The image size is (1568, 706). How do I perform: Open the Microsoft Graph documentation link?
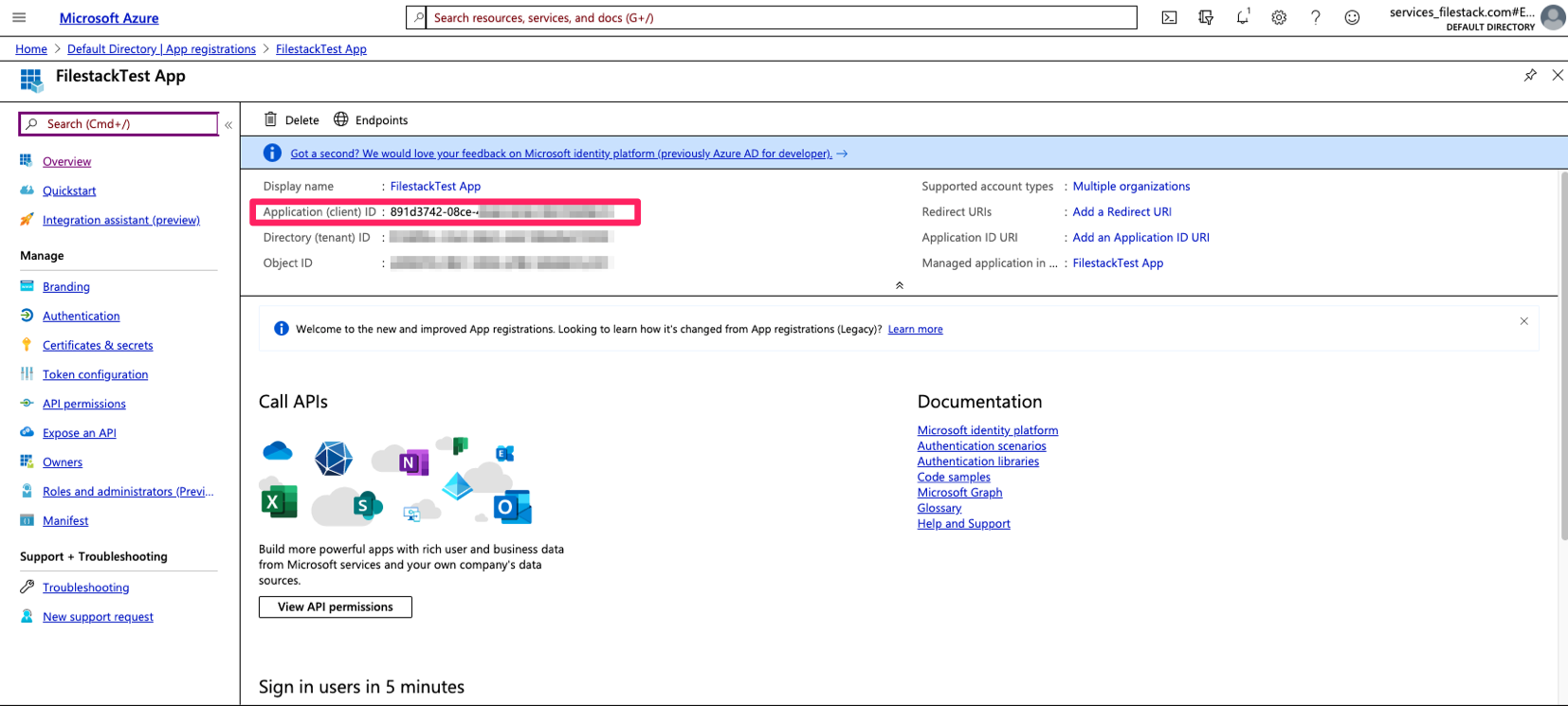959,492
